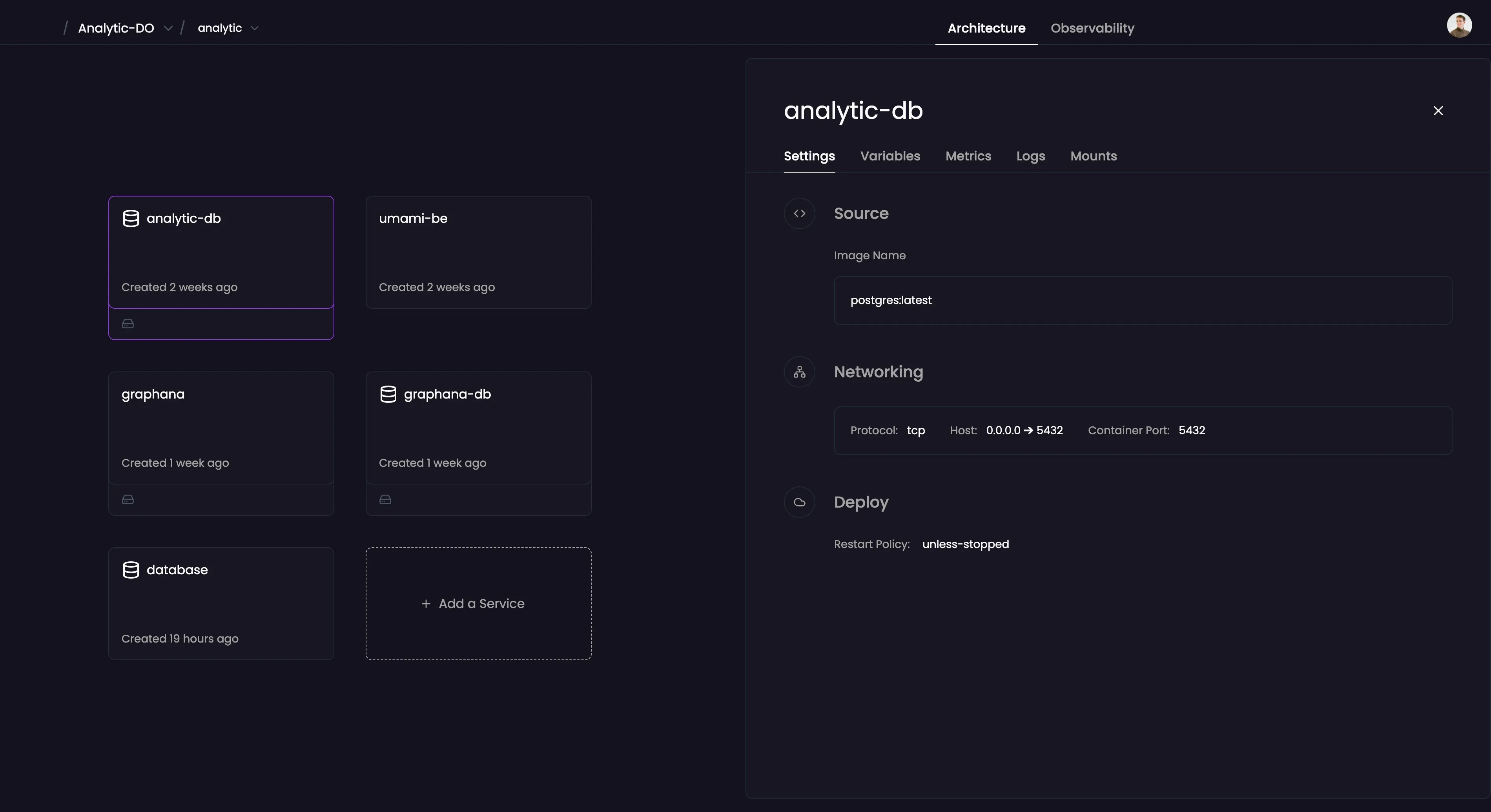This screenshot has width=1491, height=812.
Task: Click the volume icon under the graphana-db card
Action: point(385,499)
